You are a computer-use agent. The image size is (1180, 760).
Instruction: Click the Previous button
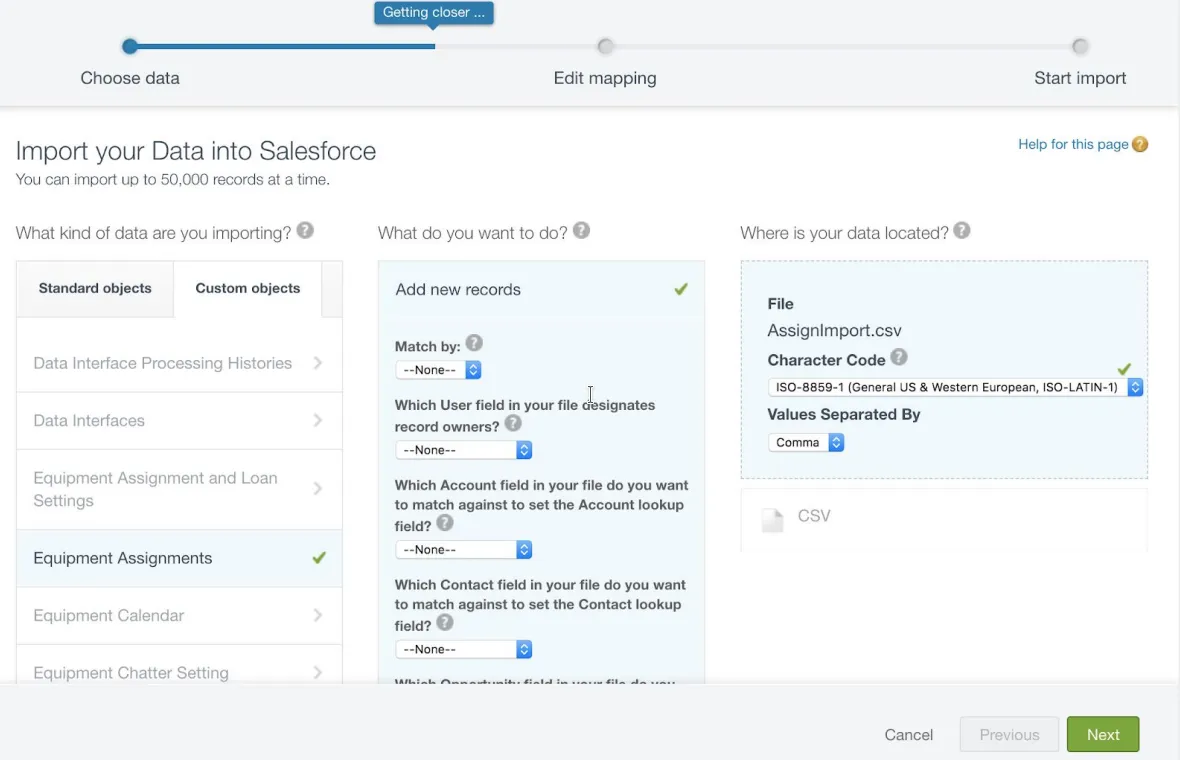1009,734
